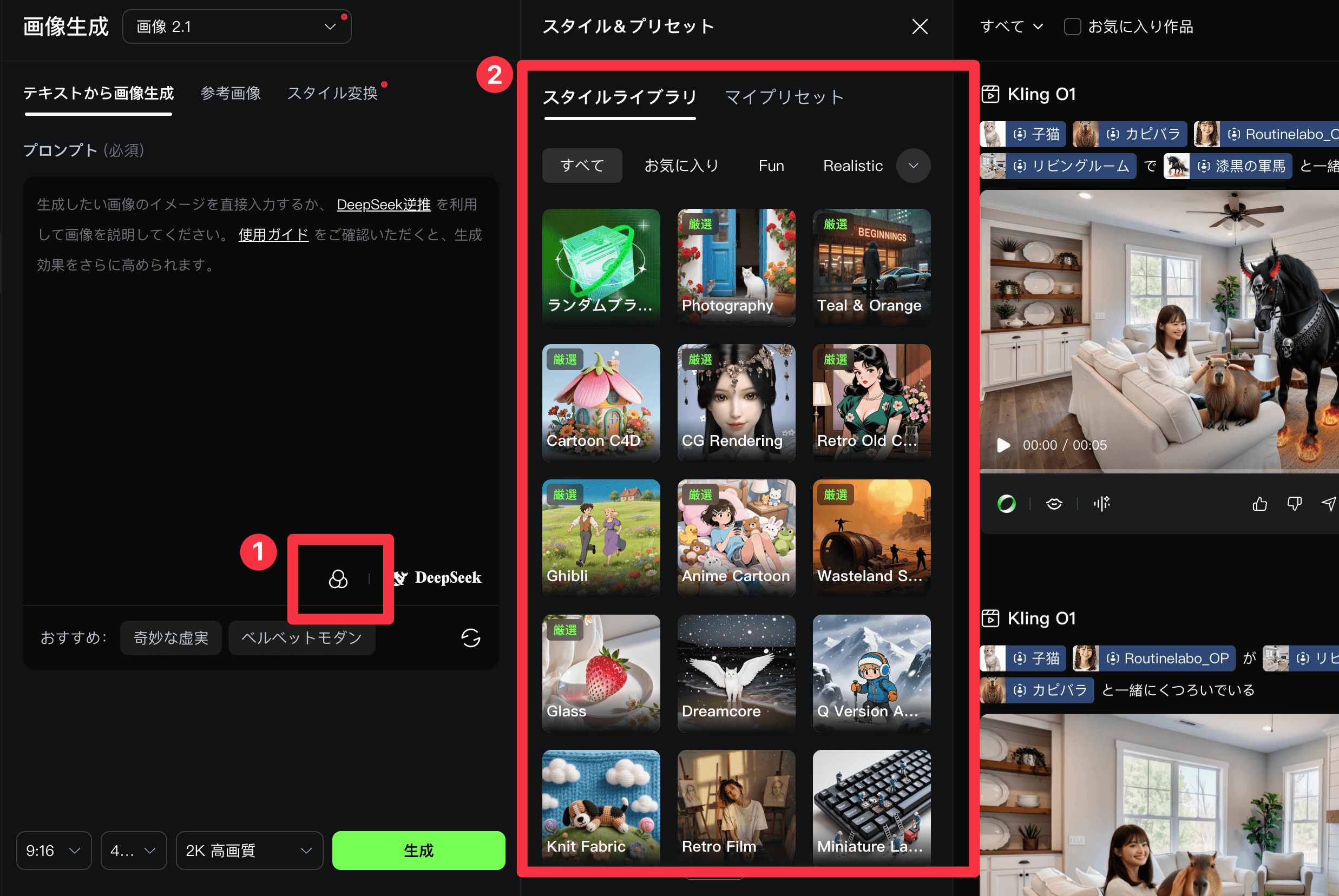1339x896 pixels.
Task: Open the 9:16 aspect ratio dropdown
Action: [x=53, y=851]
